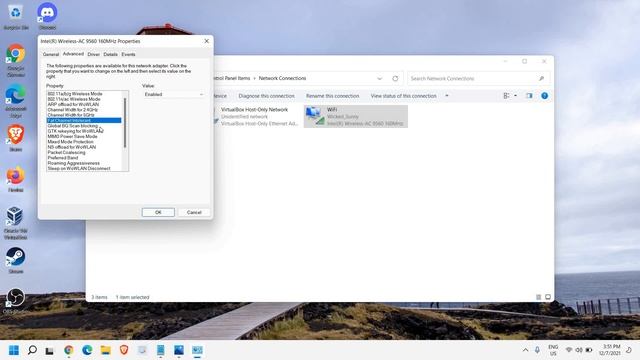Image resolution: width=640 pixels, height=360 pixels.
Task: Switch to the Details tab
Action: (x=110, y=54)
